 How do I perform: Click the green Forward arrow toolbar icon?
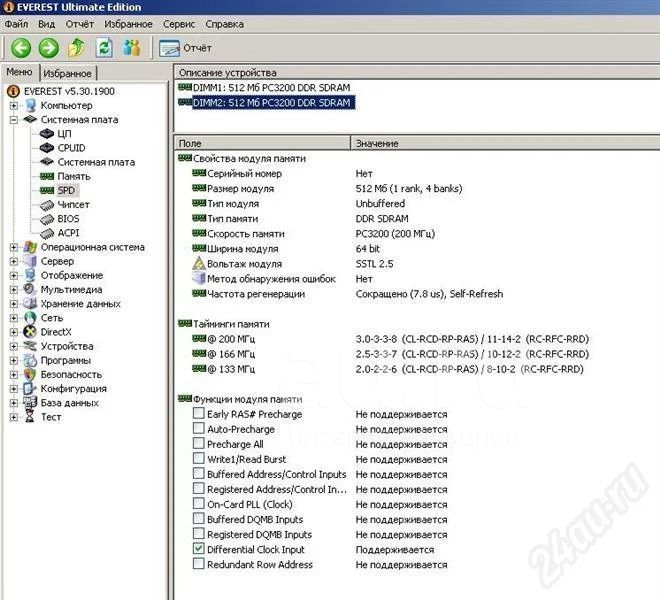click(48, 48)
